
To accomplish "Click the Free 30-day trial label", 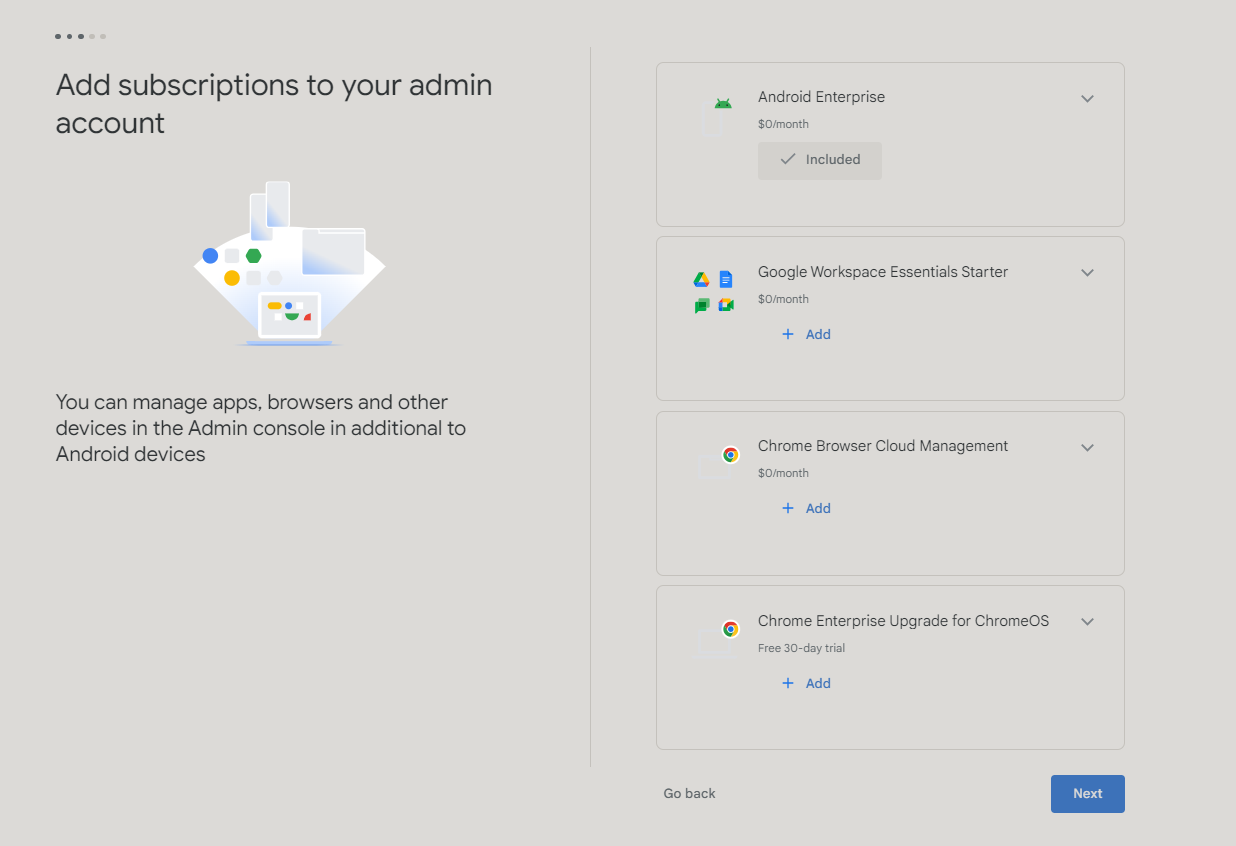I will [801, 648].
